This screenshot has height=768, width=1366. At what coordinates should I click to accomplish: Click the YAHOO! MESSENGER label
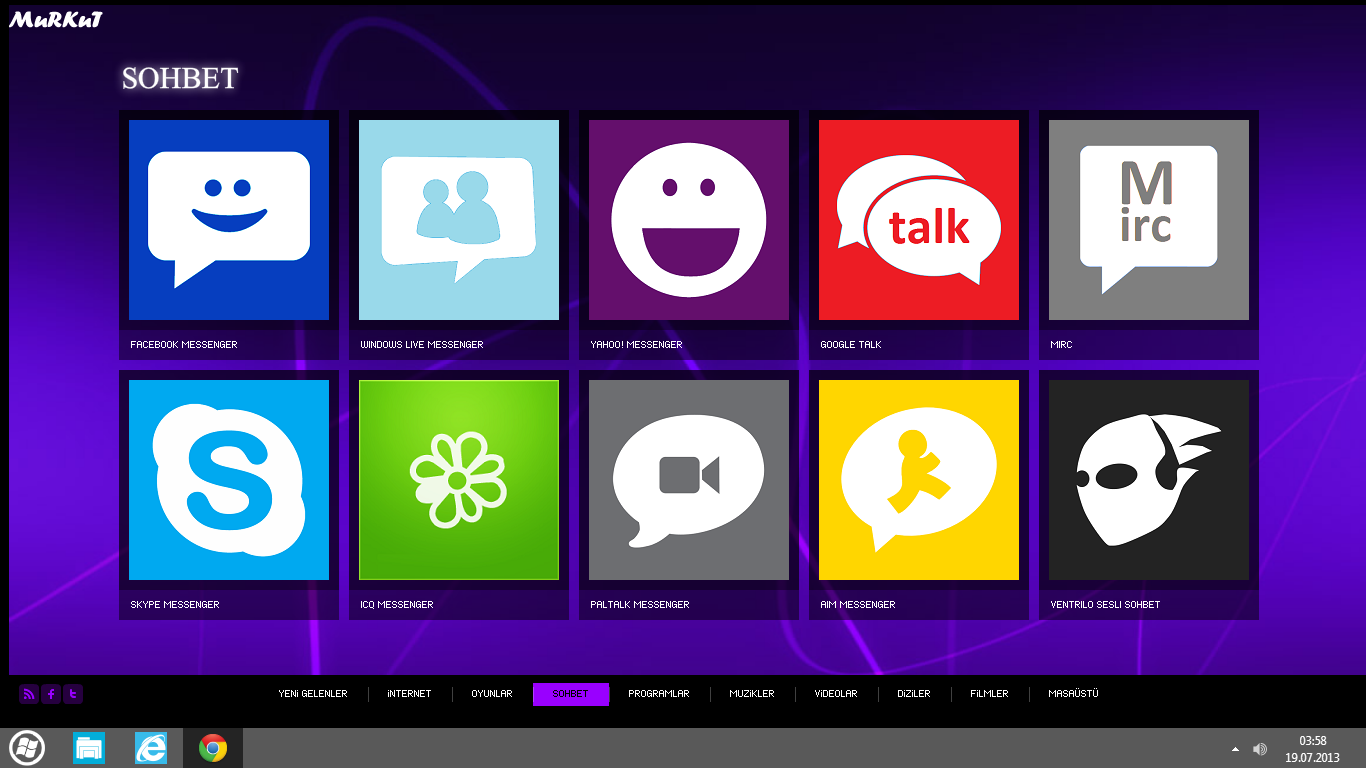click(636, 345)
